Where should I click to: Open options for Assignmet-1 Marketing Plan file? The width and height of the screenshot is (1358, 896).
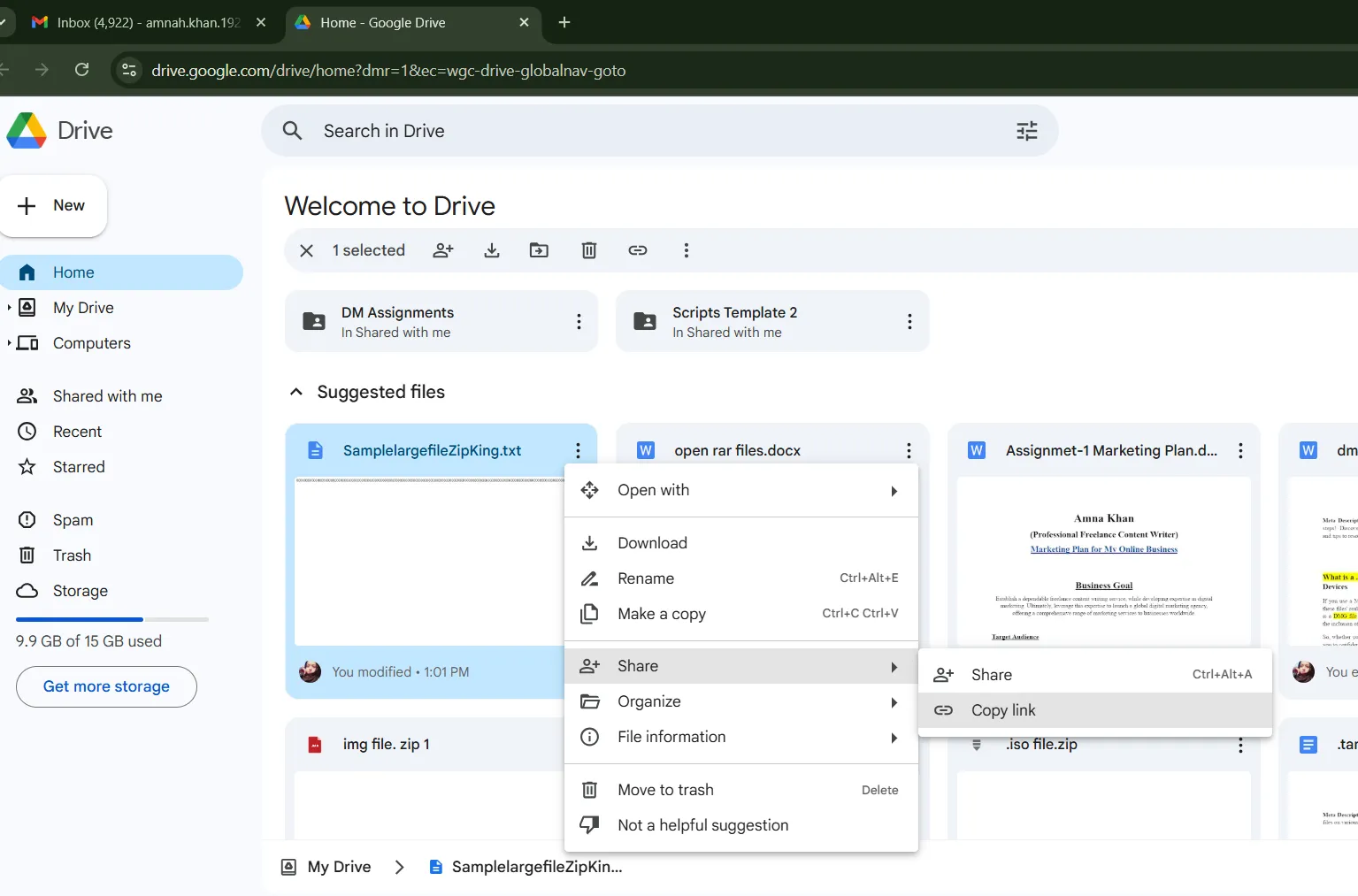(1240, 451)
